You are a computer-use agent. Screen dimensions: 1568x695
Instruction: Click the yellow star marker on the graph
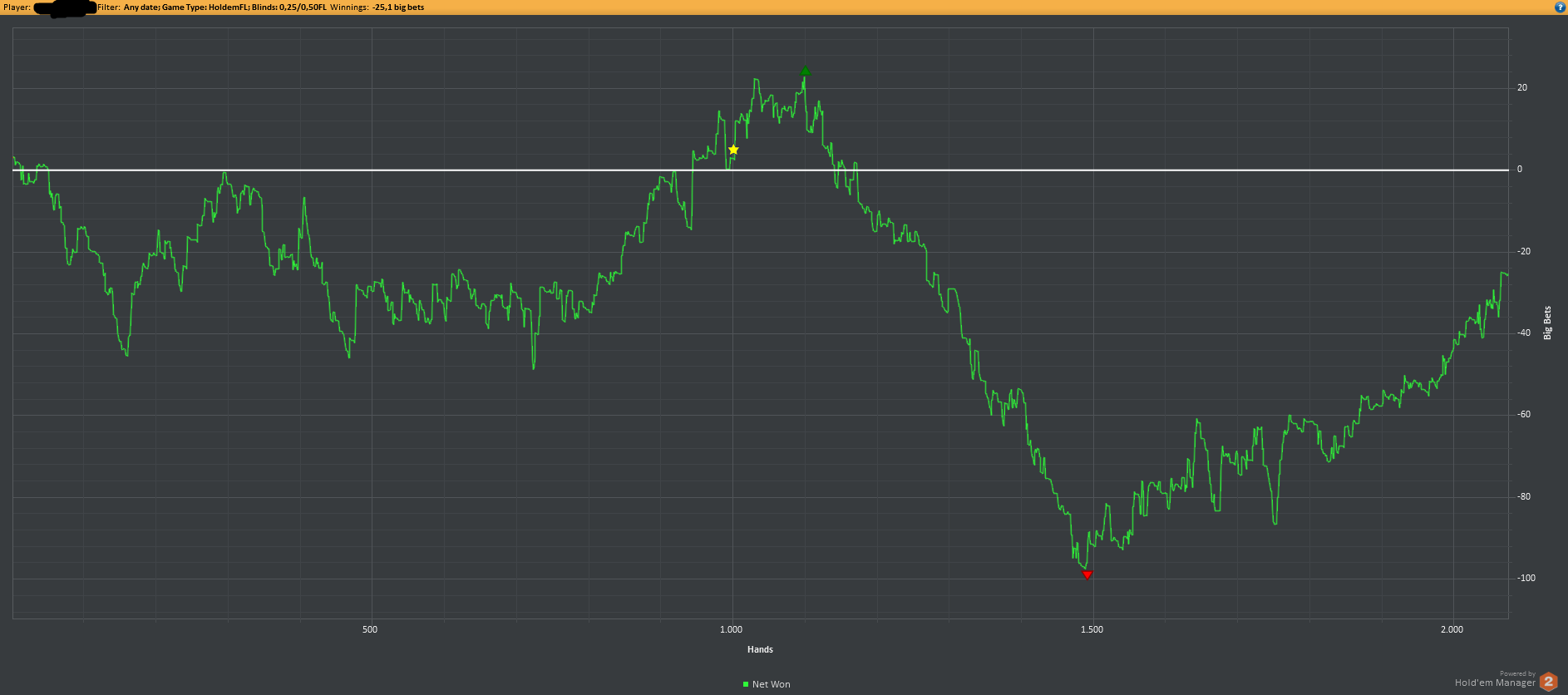pos(733,150)
